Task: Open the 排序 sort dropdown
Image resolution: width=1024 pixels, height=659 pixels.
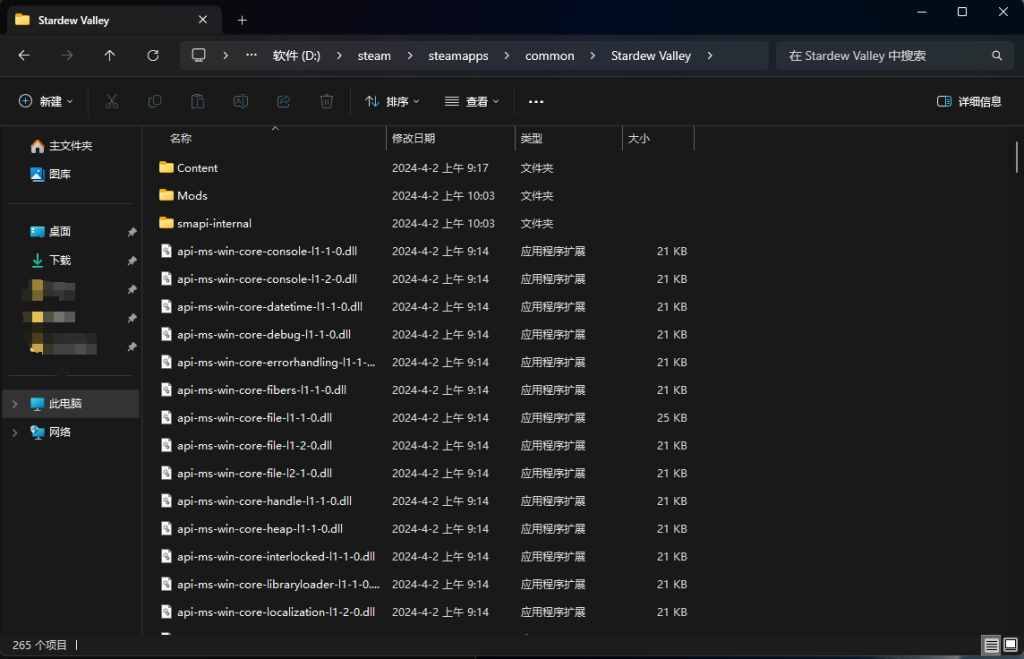Action: pyautogui.click(x=392, y=101)
